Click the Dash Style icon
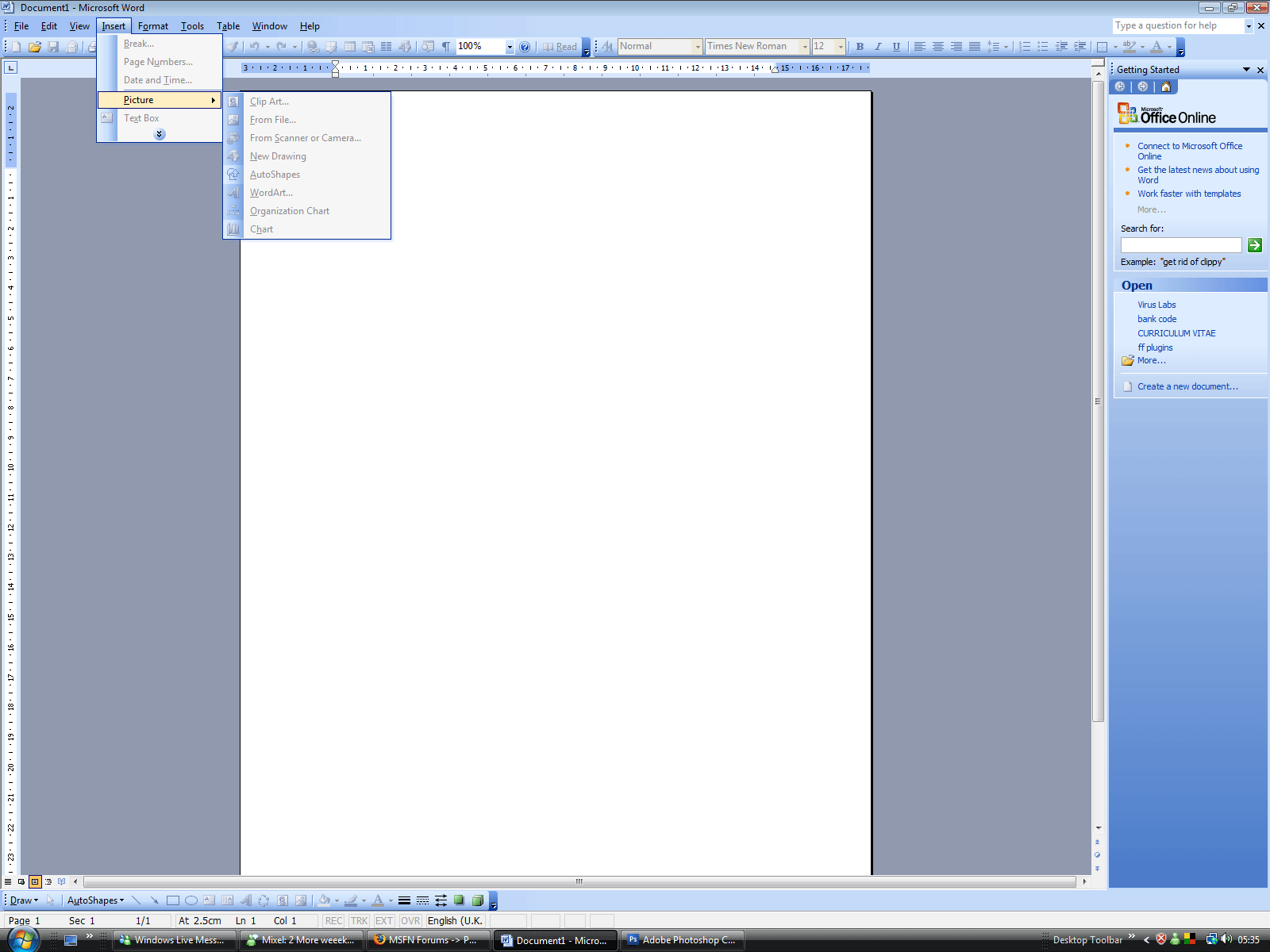The image size is (1270, 952). pos(422,900)
